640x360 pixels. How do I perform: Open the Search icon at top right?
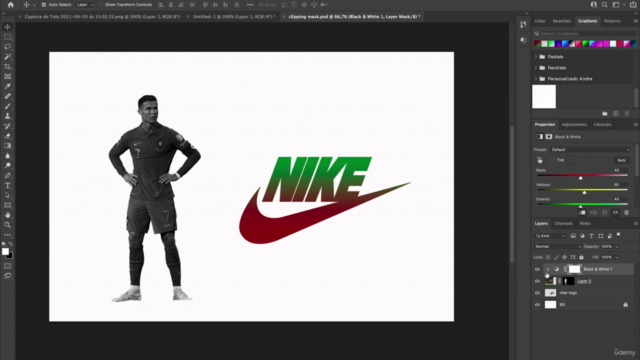tap(604, 5)
